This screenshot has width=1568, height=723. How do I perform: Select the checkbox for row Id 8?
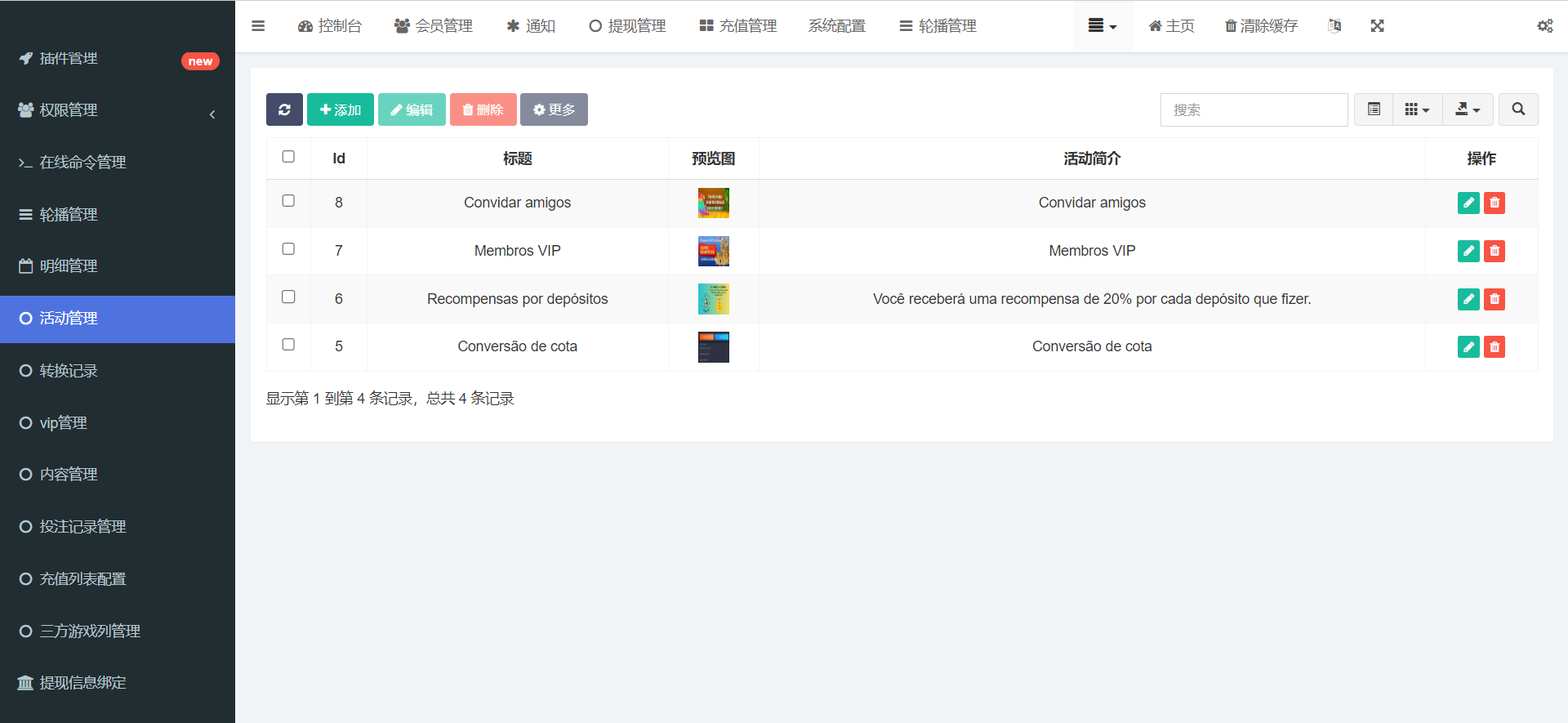[x=288, y=201]
